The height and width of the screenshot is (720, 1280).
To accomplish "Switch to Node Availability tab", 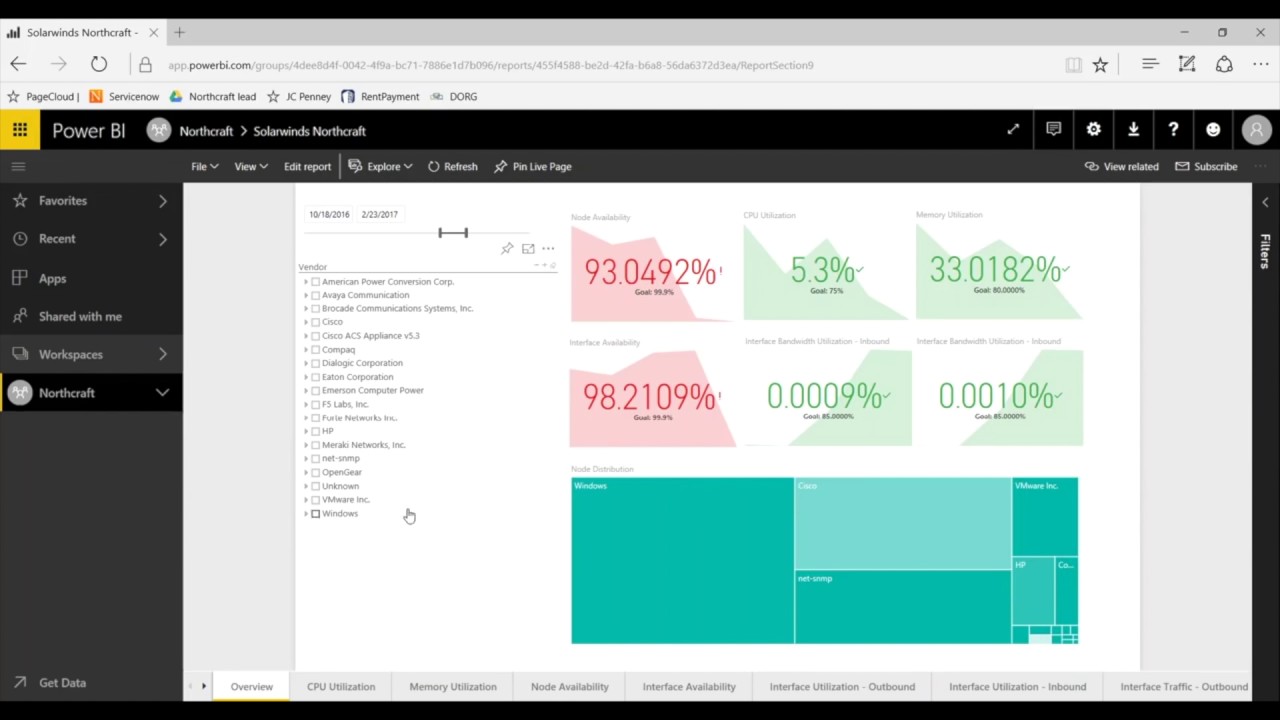I will click(569, 686).
